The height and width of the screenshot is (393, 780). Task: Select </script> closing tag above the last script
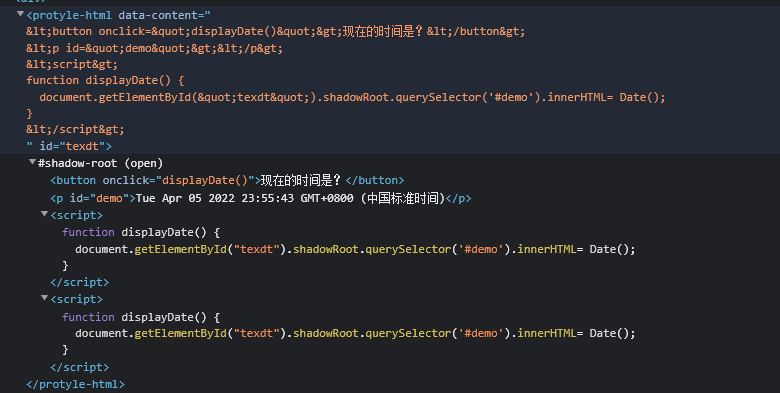80,282
